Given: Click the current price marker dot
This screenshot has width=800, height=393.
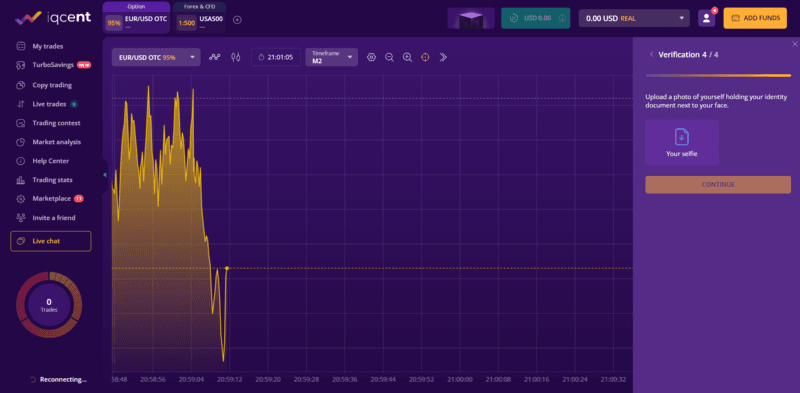Looking at the screenshot, I should pos(227,268).
